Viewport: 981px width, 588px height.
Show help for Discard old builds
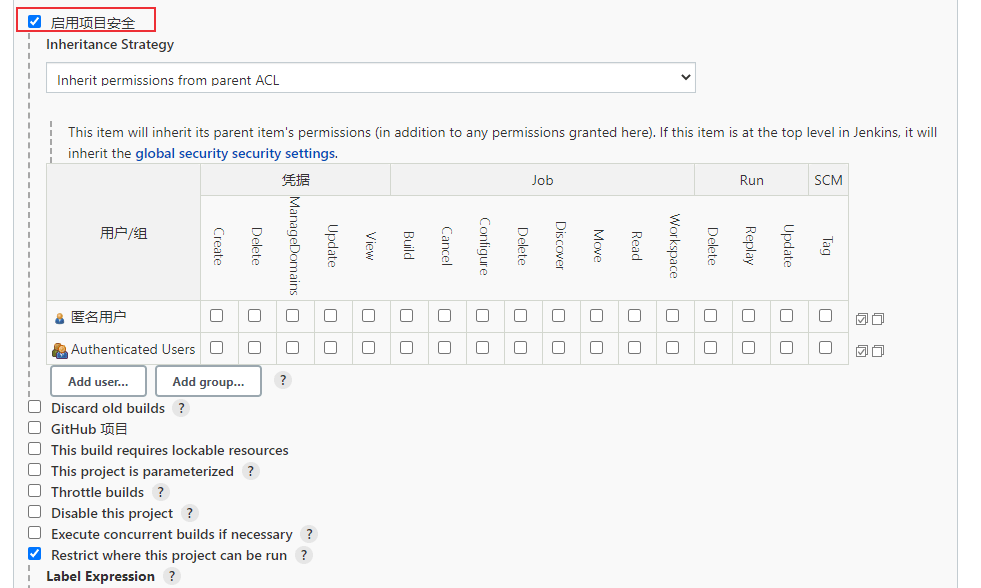click(x=181, y=408)
